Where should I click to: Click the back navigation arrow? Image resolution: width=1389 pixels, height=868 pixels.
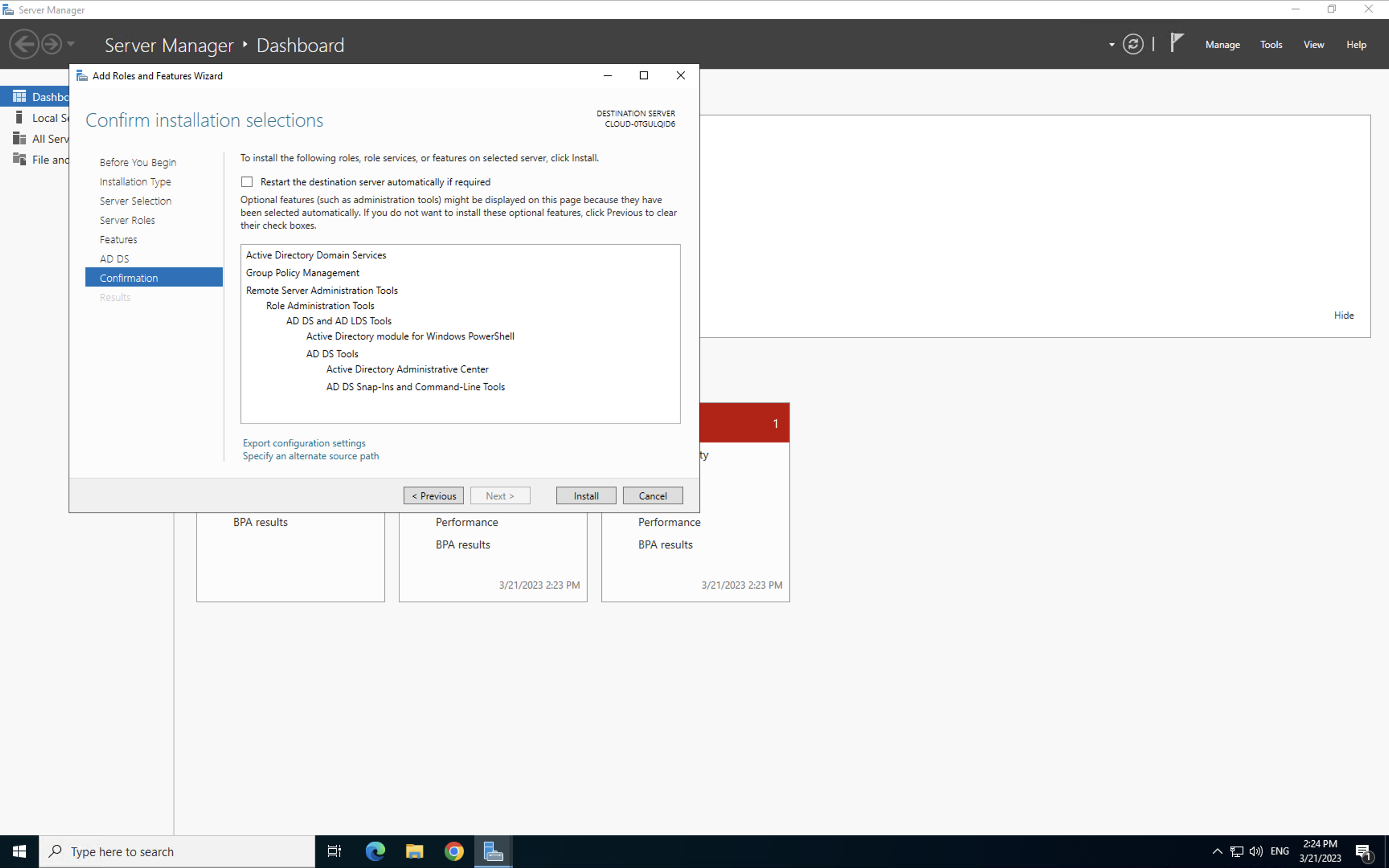click(x=24, y=44)
